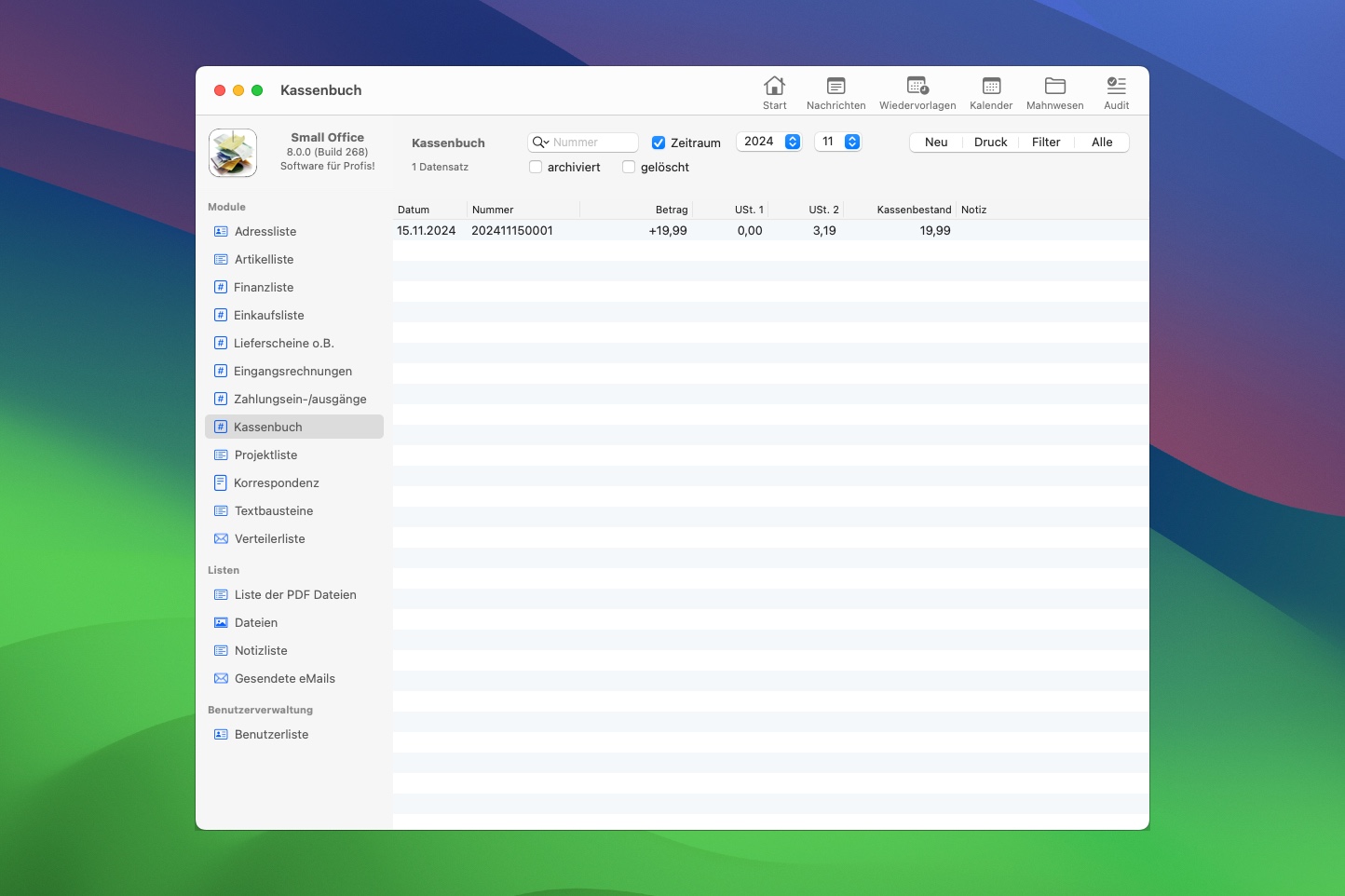Viewport: 1345px width, 896px height.
Task: Click the Textbausteine list icon
Action: (x=221, y=510)
